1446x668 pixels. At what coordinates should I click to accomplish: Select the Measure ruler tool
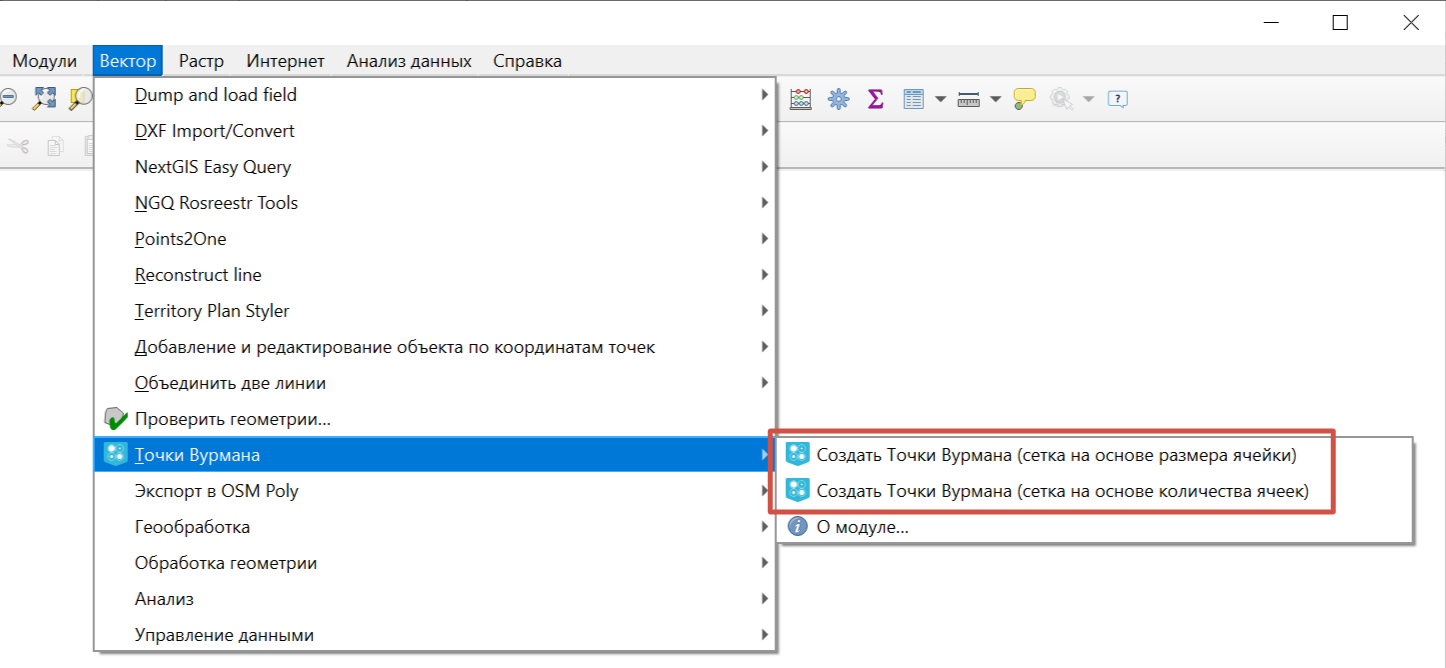point(968,98)
